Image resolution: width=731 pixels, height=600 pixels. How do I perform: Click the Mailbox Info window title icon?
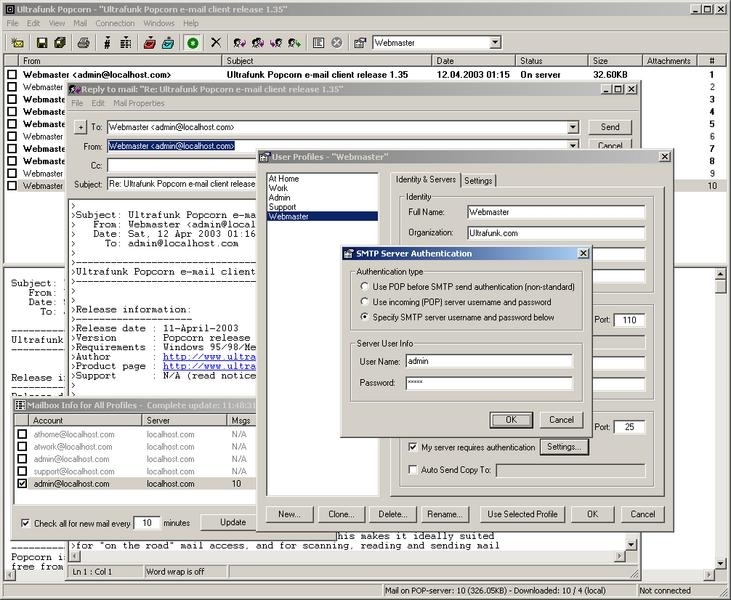click(x=20, y=405)
